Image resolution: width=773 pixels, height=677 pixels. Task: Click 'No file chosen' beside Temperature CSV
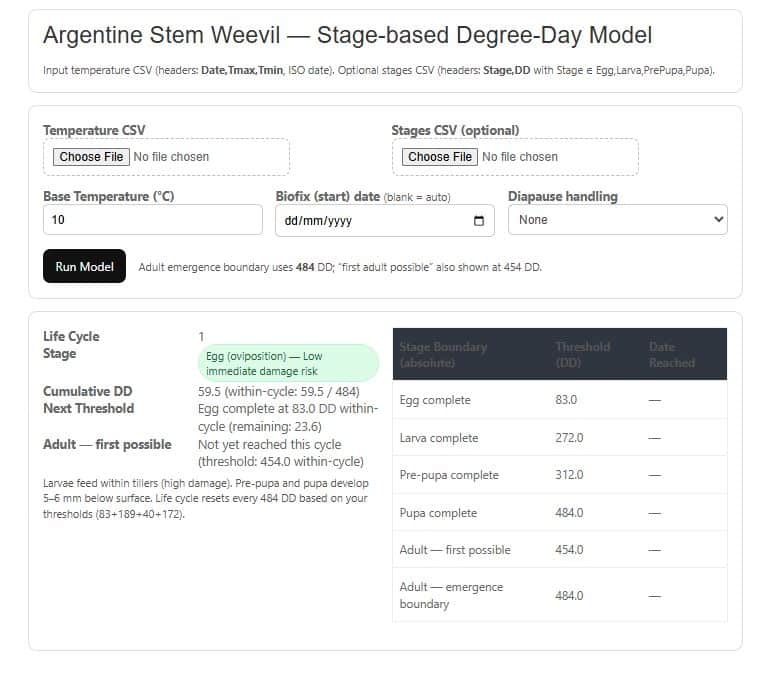171,157
